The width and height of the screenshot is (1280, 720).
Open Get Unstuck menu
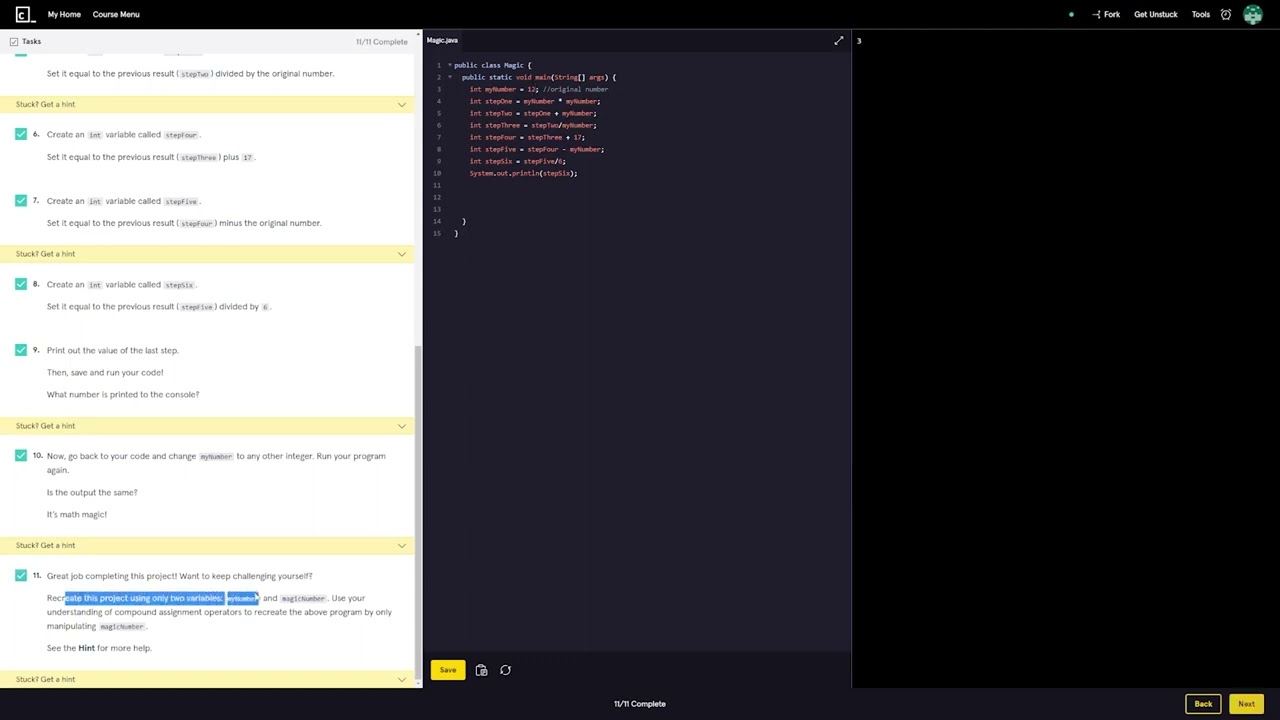1155,14
